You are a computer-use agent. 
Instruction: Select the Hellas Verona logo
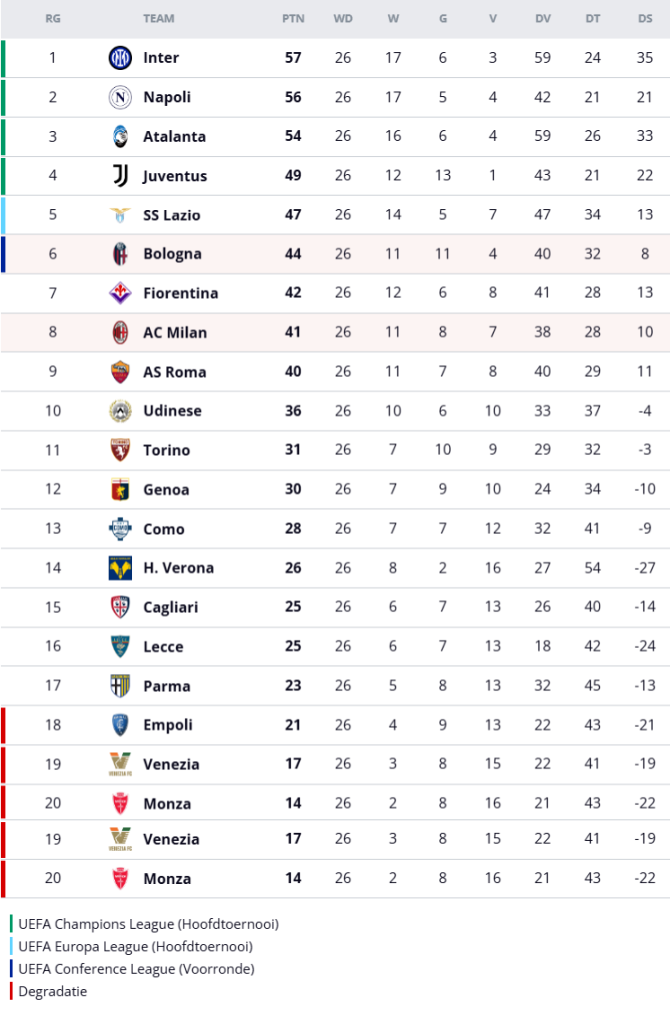point(120,568)
